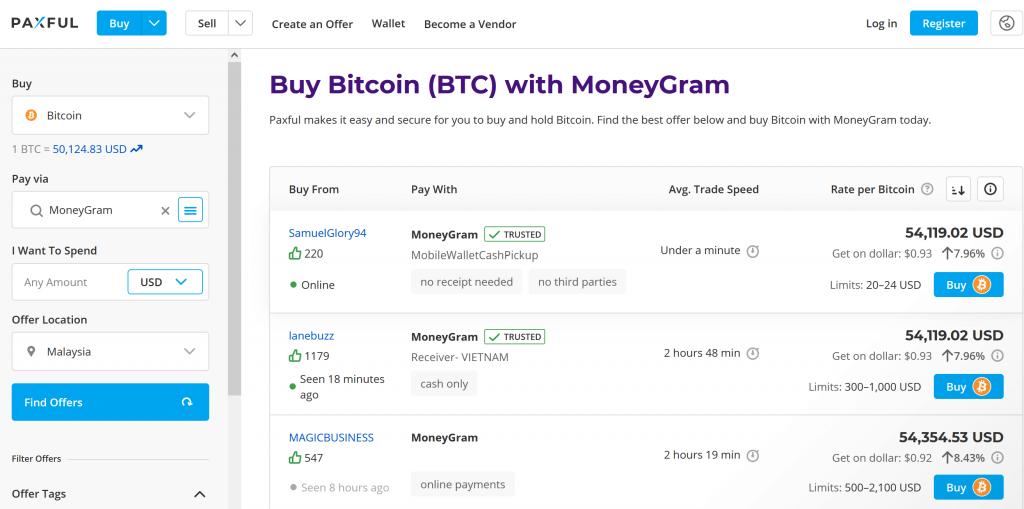Click the clock icon beside Under a minute
This screenshot has width=1024, height=509.
tap(753, 251)
